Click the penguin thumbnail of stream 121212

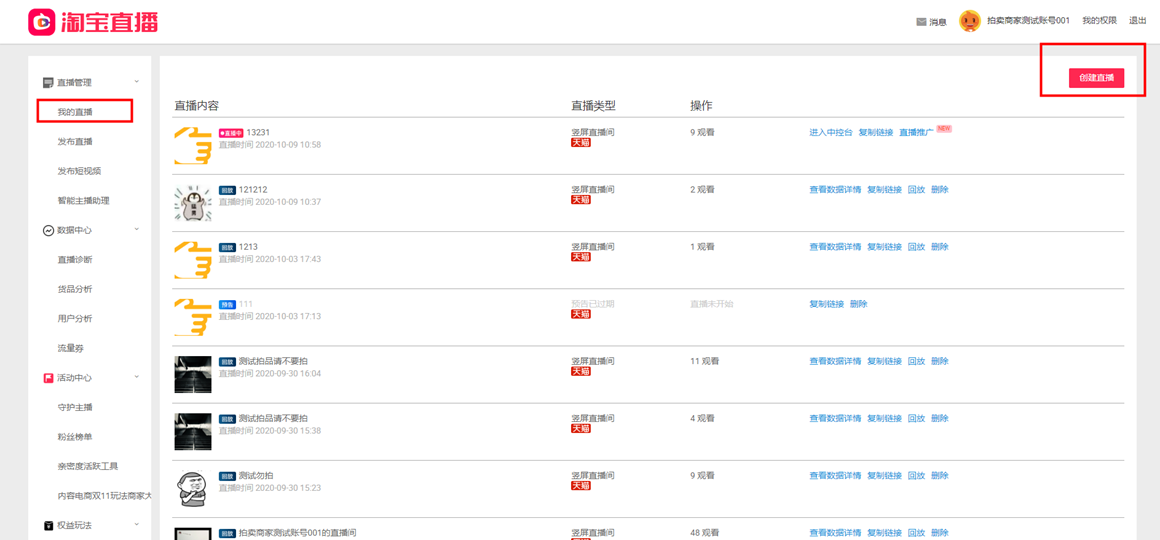pyautogui.click(x=192, y=203)
